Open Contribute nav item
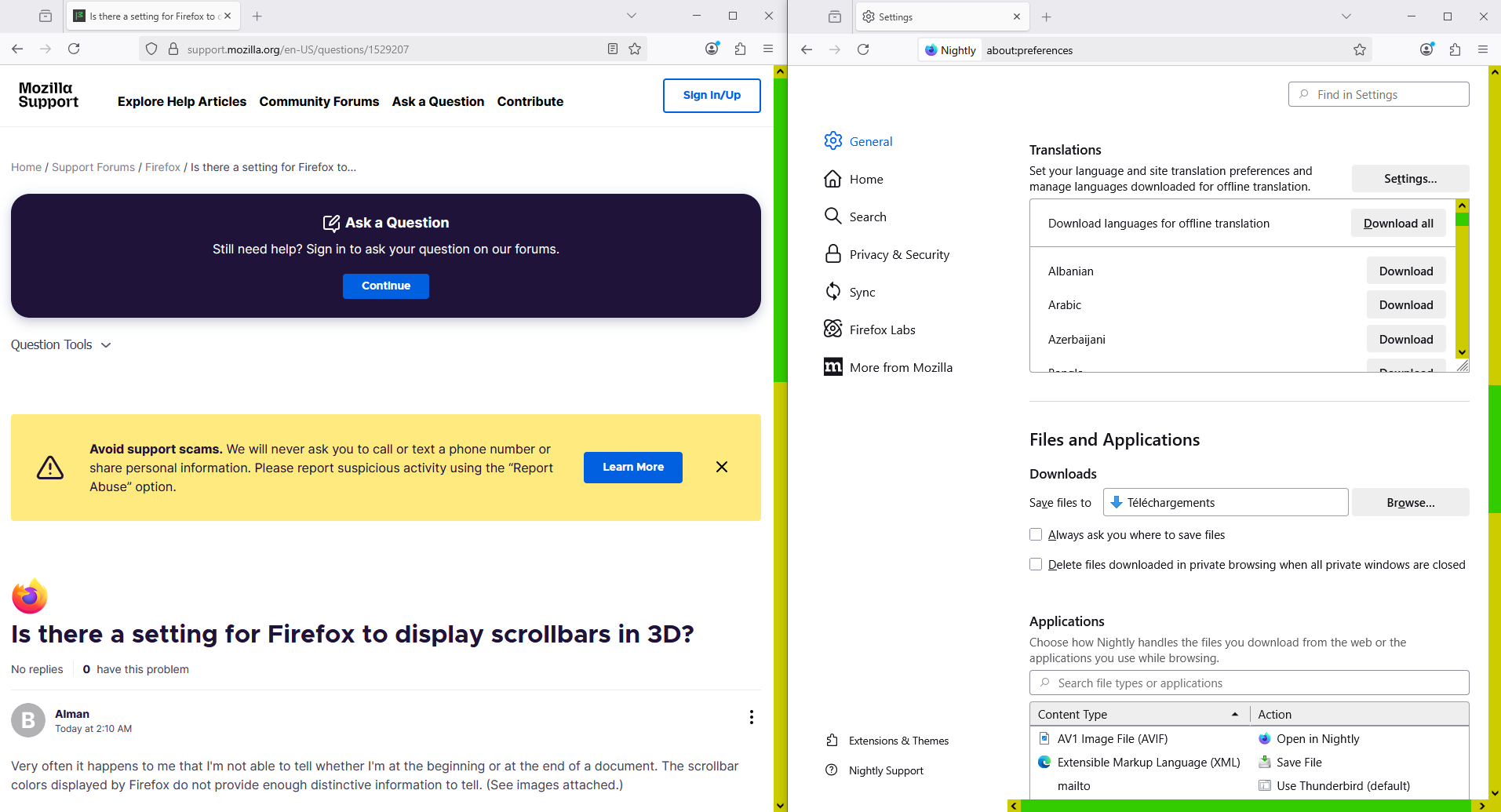1501x812 pixels. pyautogui.click(x=530, y=101)
